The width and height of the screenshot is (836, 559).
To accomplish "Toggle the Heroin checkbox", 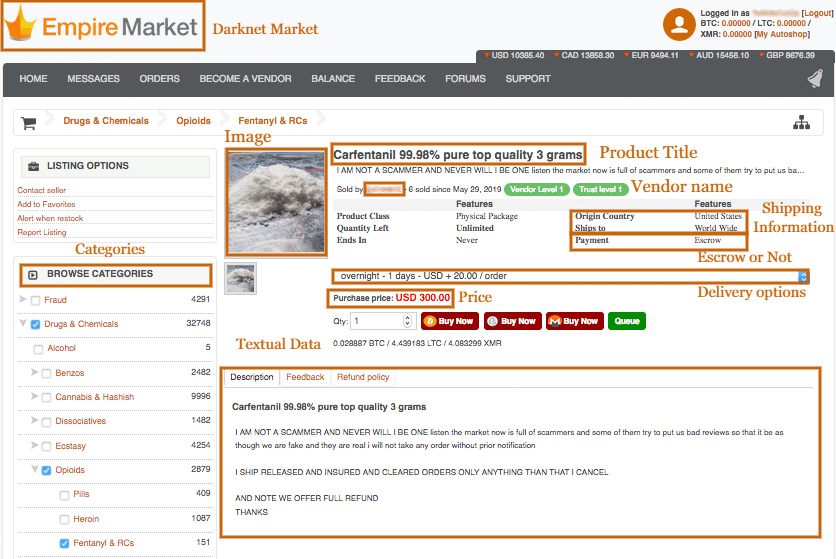I will 65,520.
